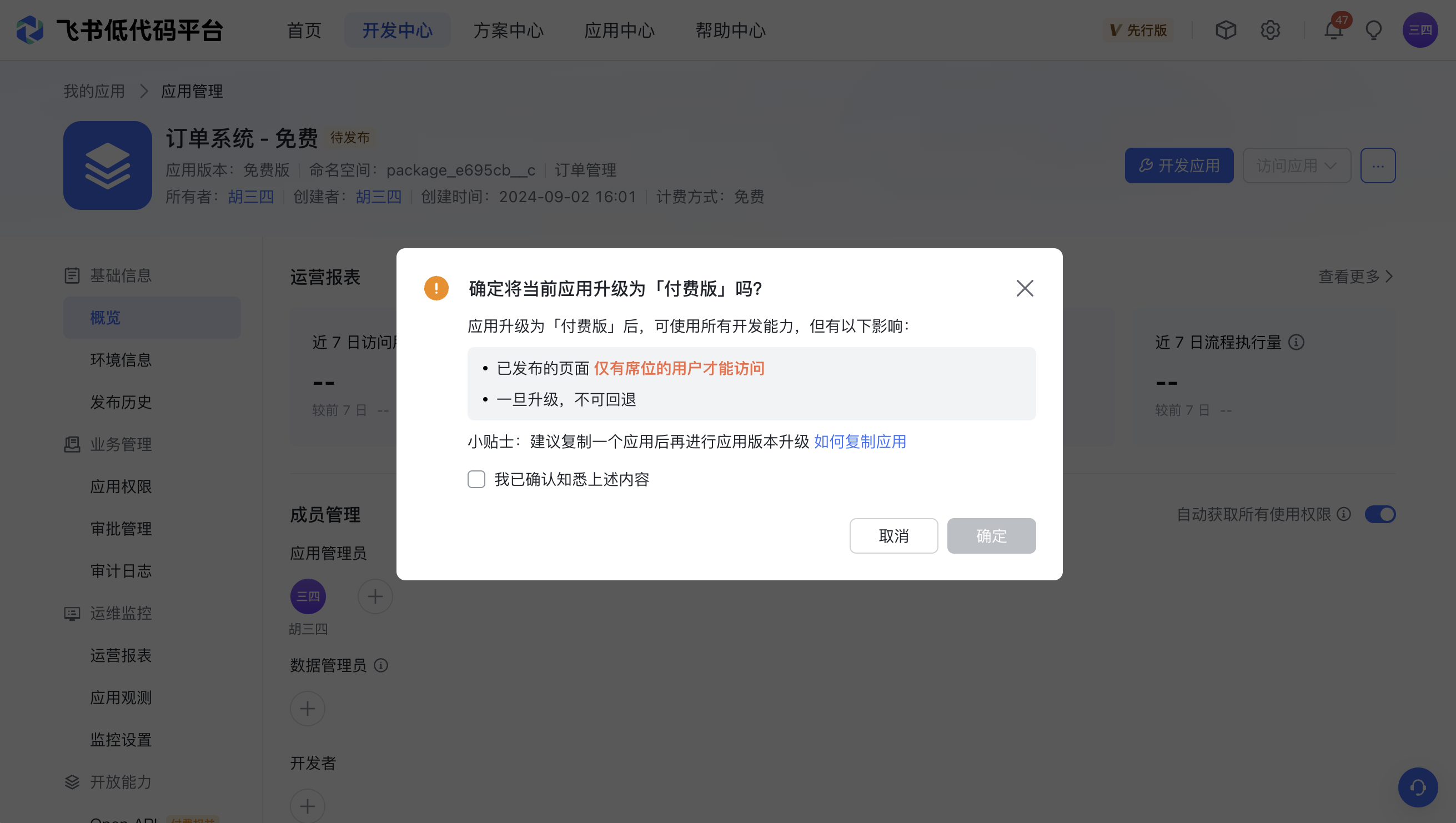Viewport: 1456px width, 823px height.
Task: Add a new 开发者 member
Action: 308,806
